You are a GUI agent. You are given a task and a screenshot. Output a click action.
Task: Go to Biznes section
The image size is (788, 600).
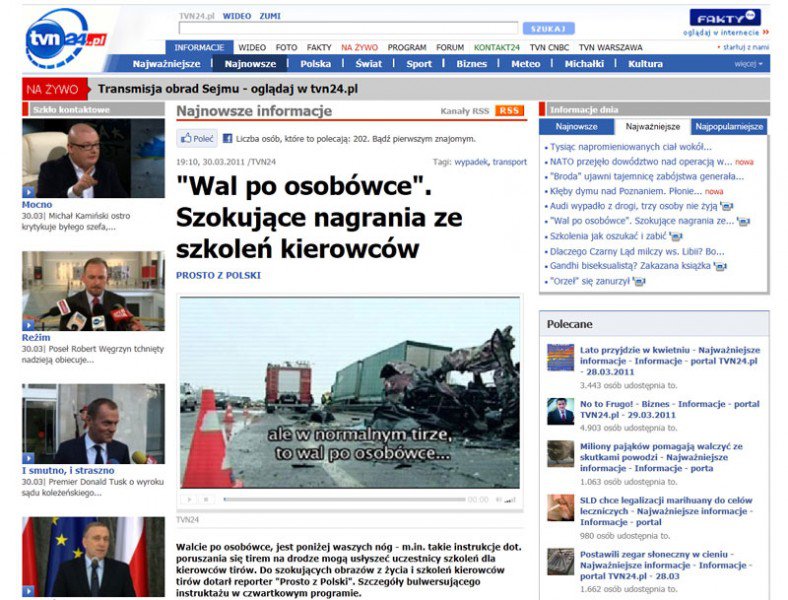point(471,64)
